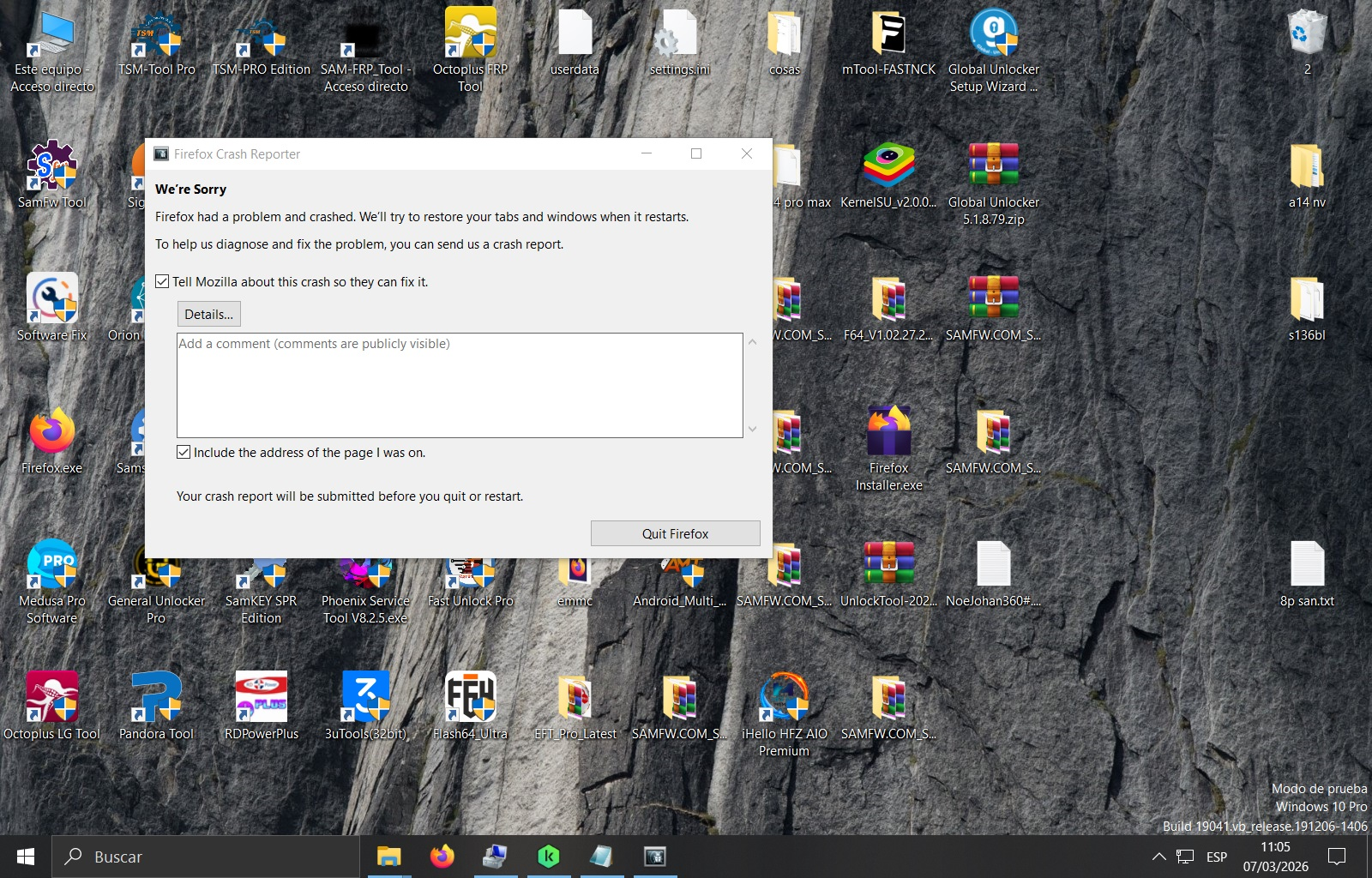Click the ESP input language indicator
The height and width of the screenshot is (878, 1372).
pos(1216,857)
